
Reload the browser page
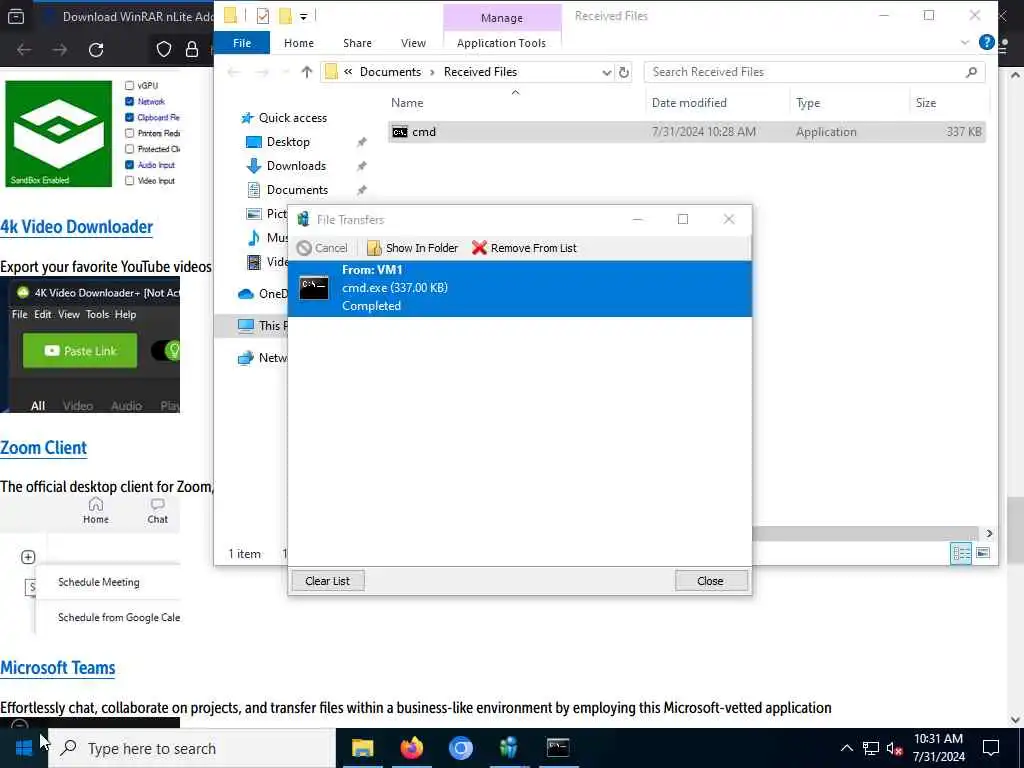pyautogui.click(x=96, y=50)
